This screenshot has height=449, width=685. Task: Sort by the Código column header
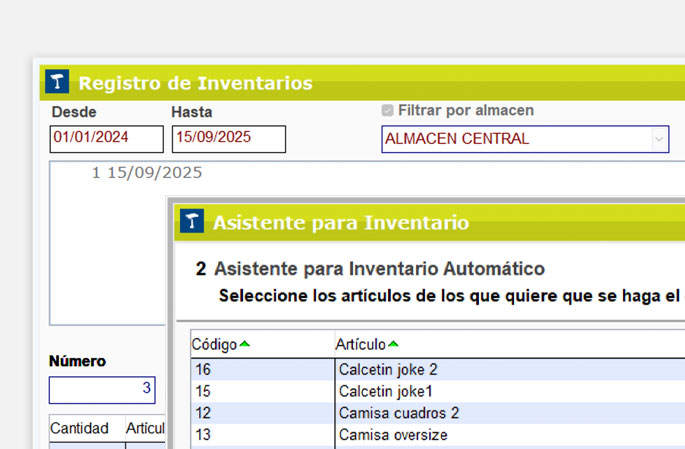pos(263,344)
